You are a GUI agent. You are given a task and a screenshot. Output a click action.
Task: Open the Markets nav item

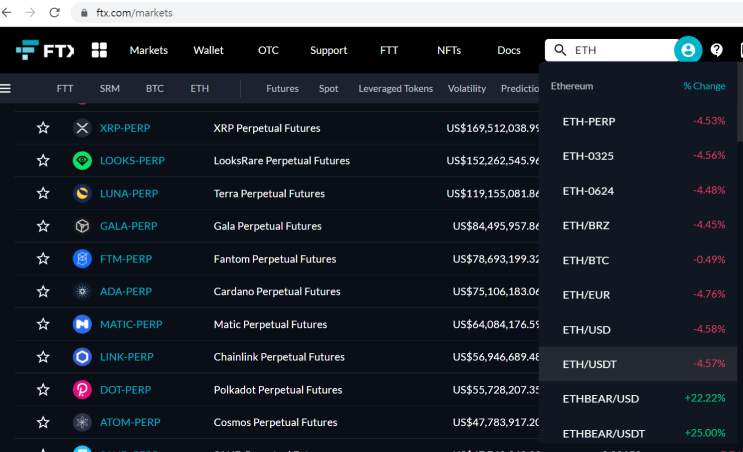coord(149,50)
